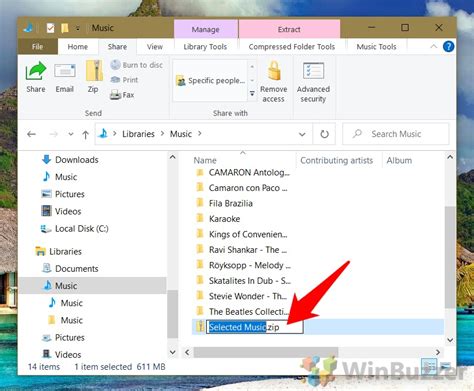
Task: Click the music note address bar icon
Action: pos(104,134)
